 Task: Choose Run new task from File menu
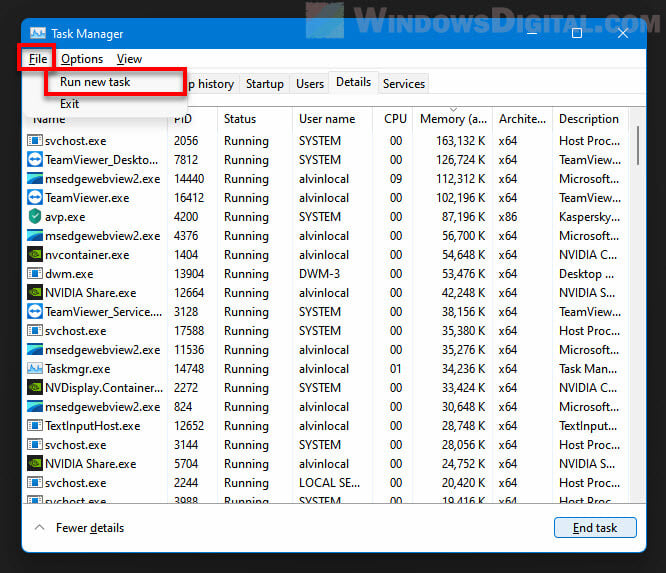pyautogui.click(x=95, y=82)
